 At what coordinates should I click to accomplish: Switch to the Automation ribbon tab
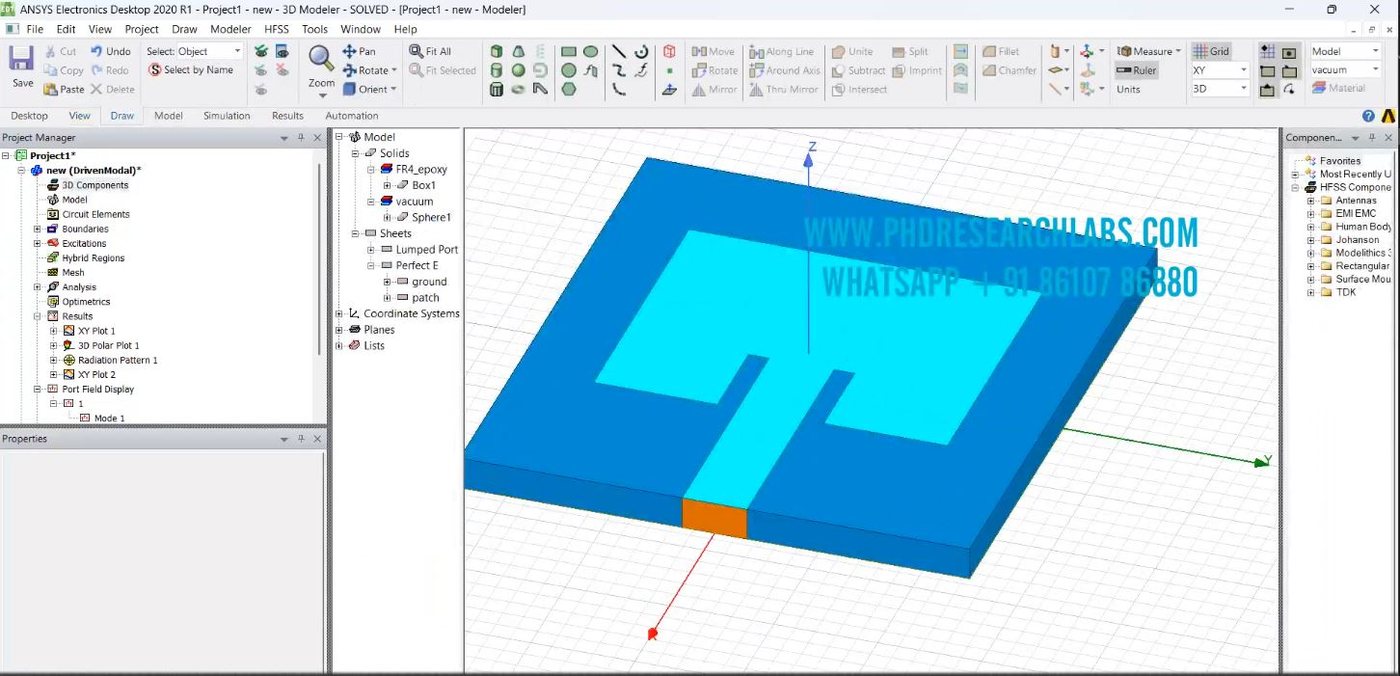[352, 116]
